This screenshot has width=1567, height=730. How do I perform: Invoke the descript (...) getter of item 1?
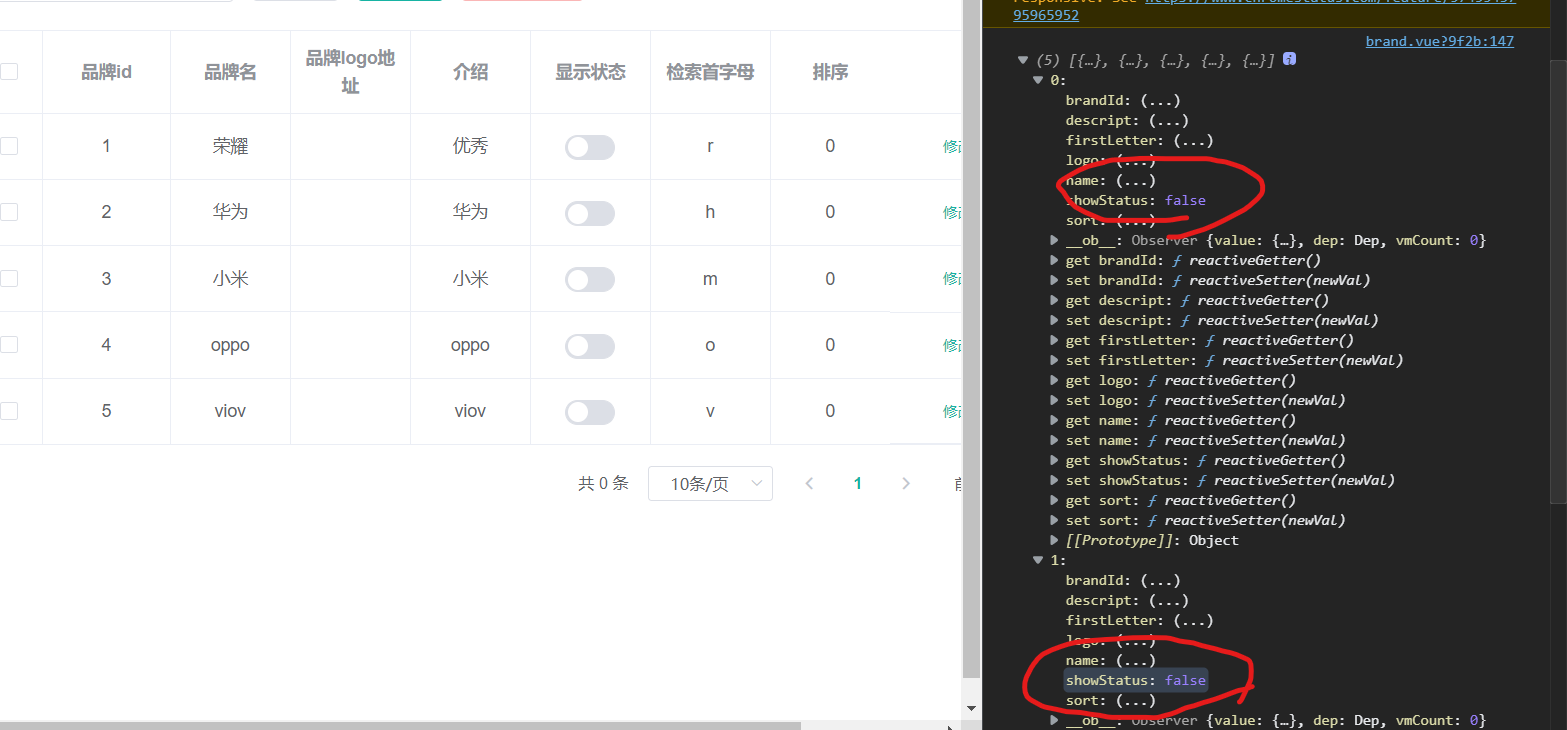tap(1169, 600)
